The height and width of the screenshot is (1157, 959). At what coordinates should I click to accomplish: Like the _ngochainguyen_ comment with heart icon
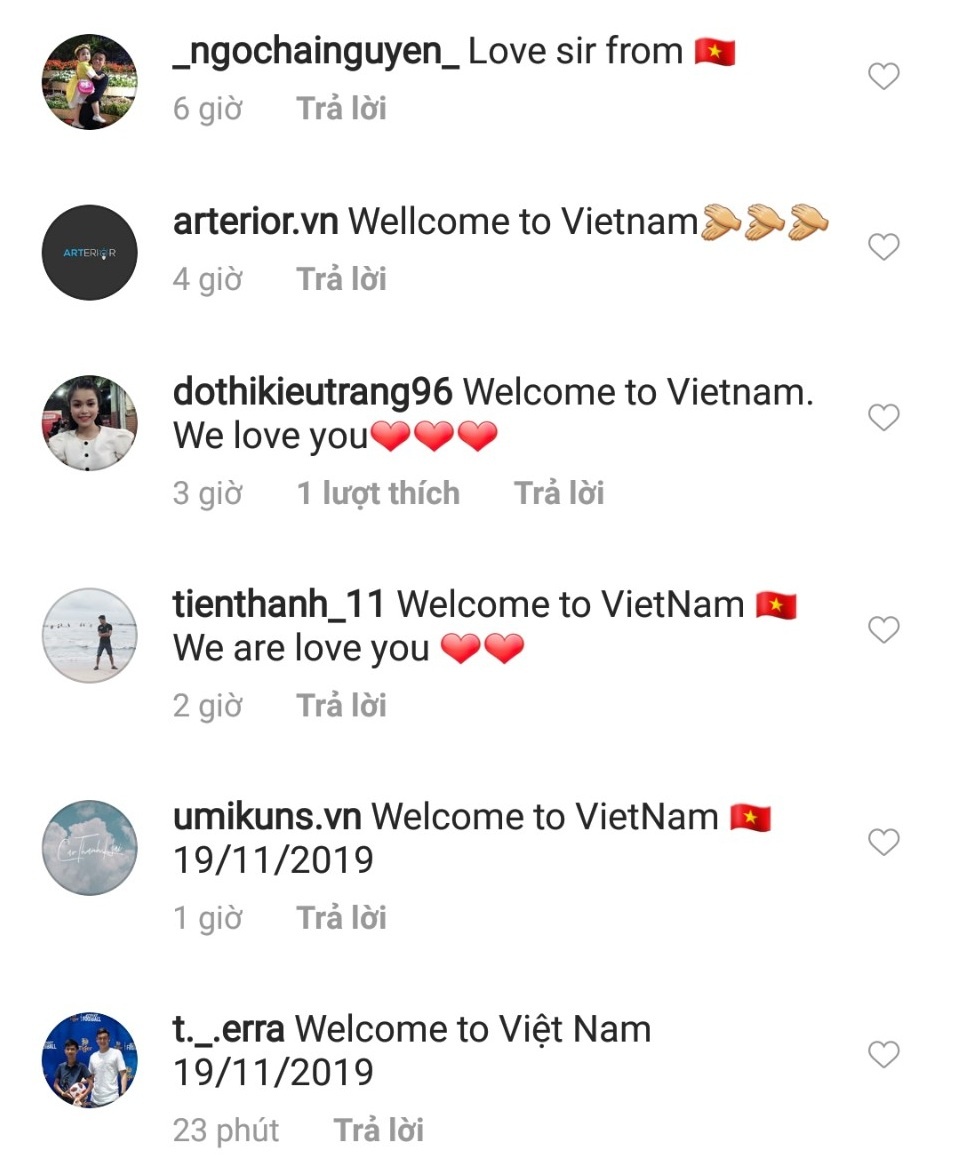(883, 76)
